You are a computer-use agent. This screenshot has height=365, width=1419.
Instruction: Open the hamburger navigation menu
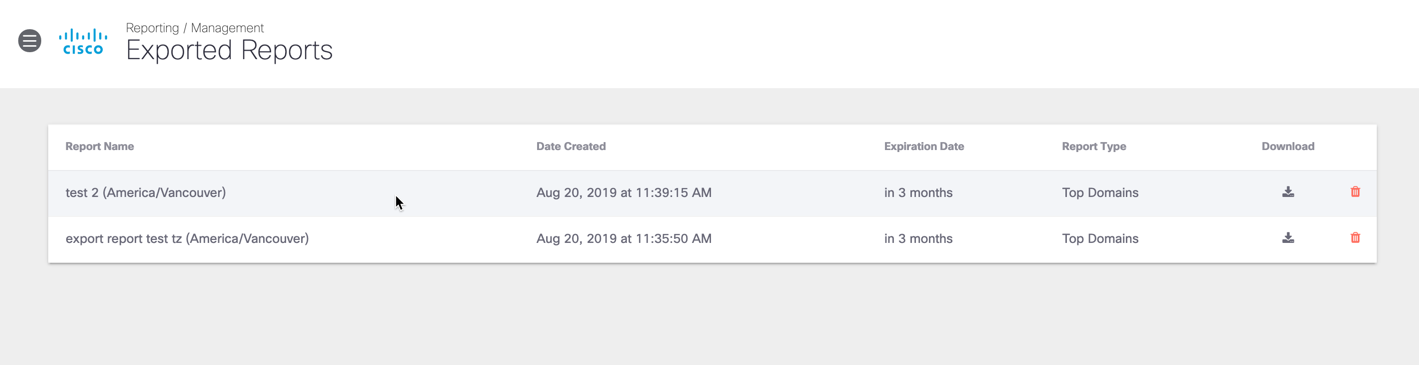[30, 41]
